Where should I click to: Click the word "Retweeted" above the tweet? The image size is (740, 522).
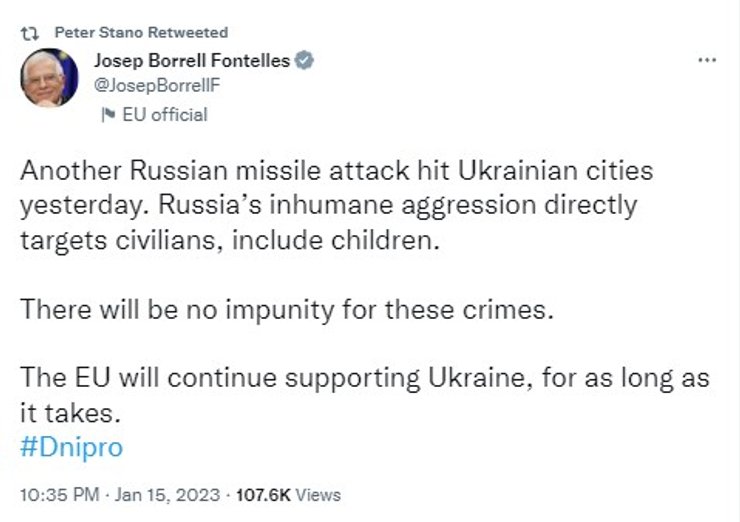coord(186,32)
